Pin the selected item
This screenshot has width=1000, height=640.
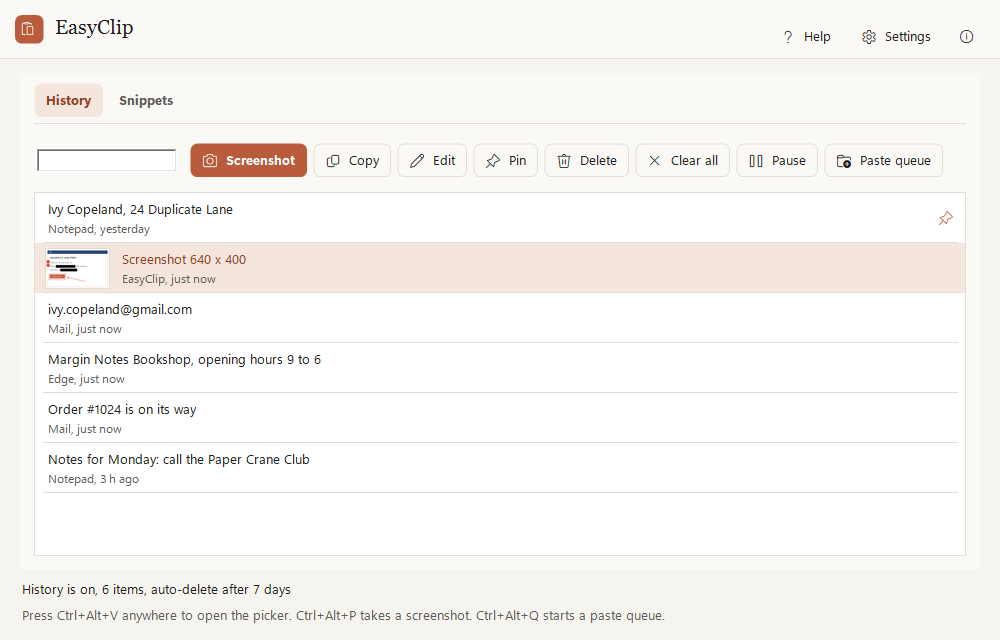click(x=506, y=160)
